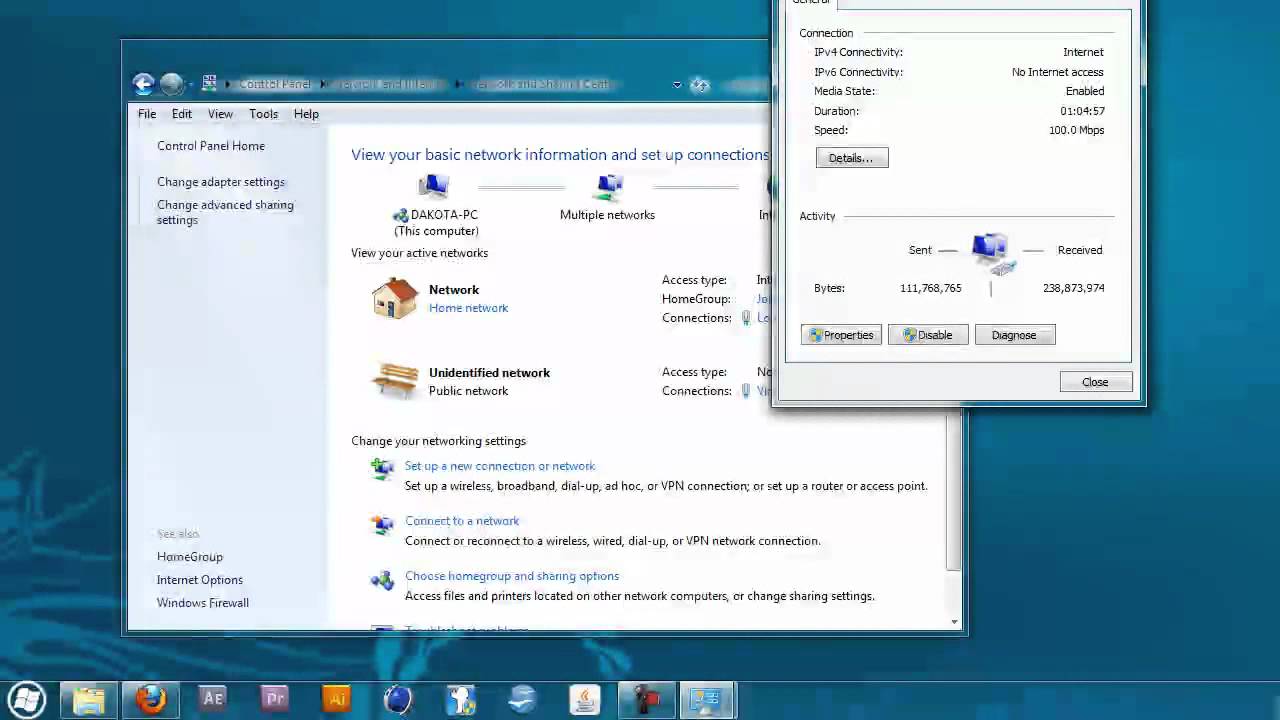
Task: Open the Tools menu
Action: (264, 114)
